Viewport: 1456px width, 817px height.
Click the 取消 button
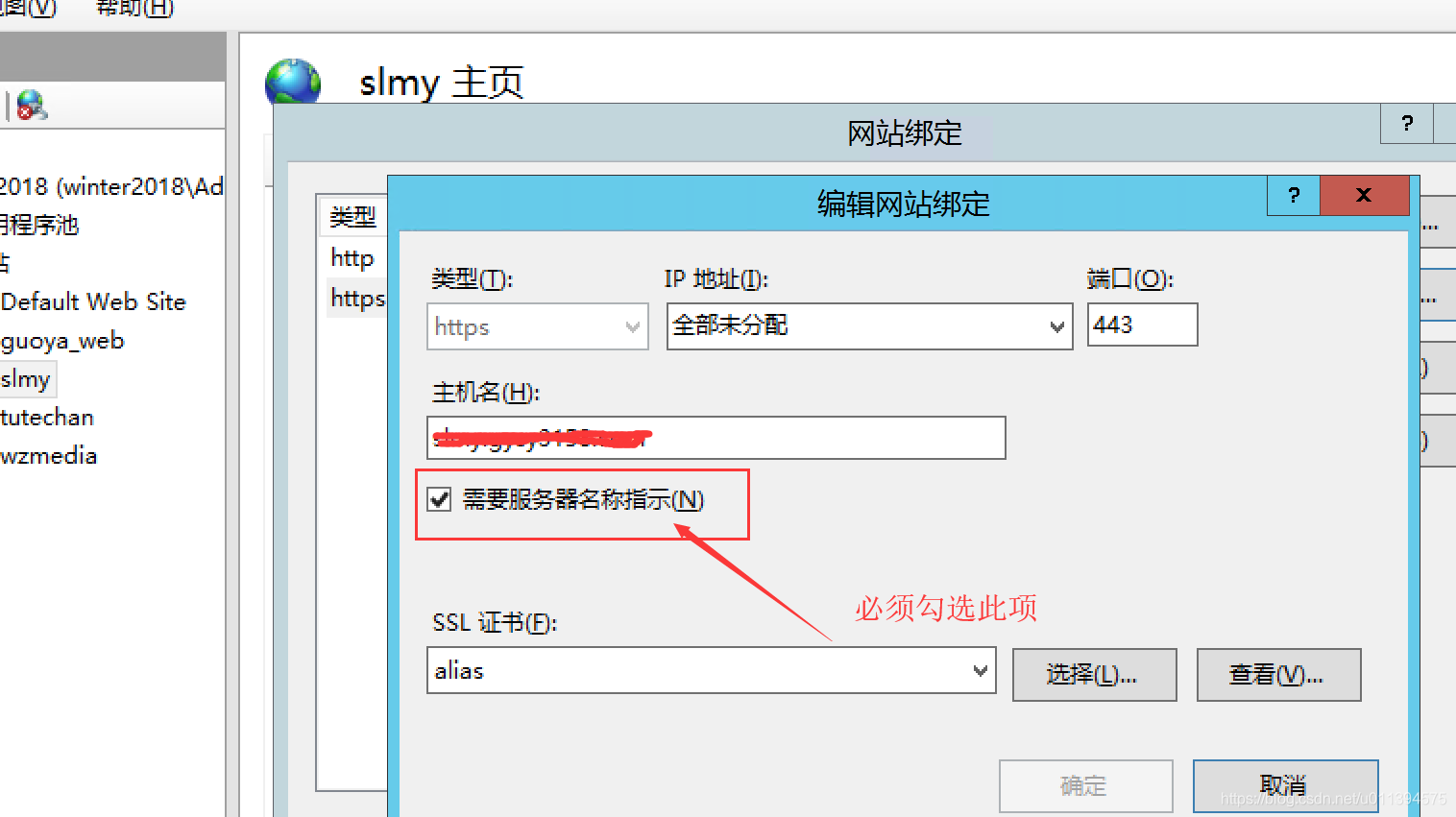[x=1285, y=786]
